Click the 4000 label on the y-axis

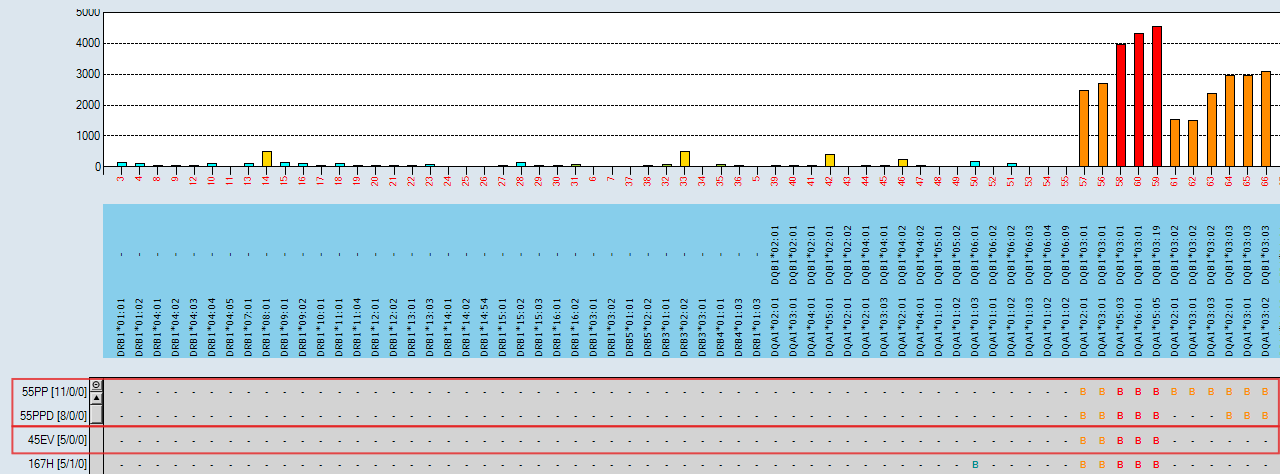pos(87,43)
